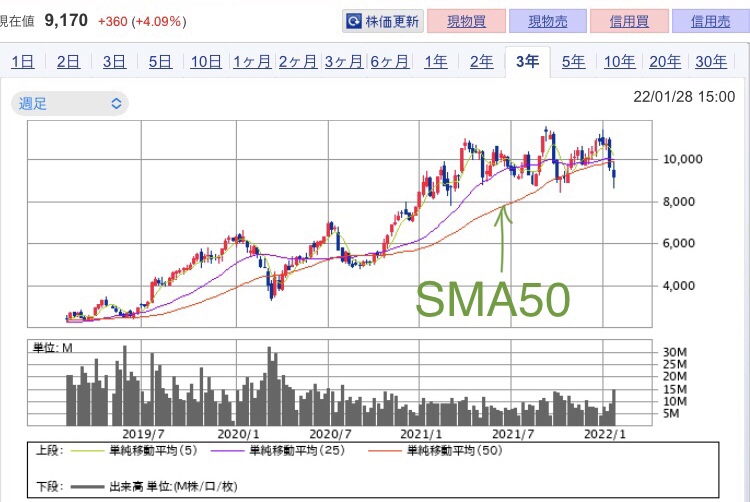Show the 10年 chart range

(619, 62)
